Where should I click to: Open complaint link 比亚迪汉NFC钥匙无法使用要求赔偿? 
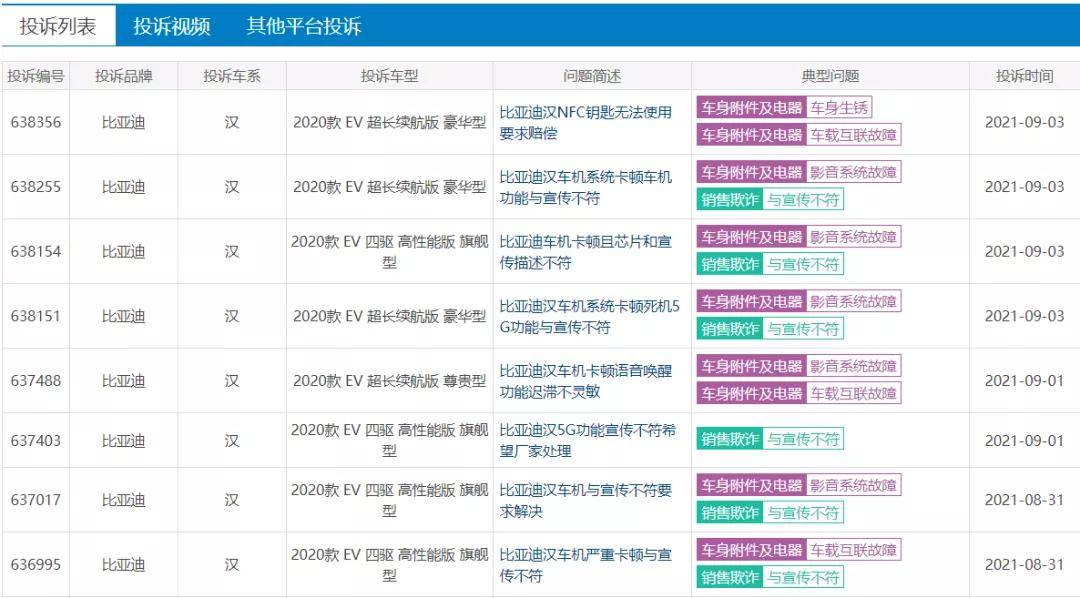(x=585, y=122)
